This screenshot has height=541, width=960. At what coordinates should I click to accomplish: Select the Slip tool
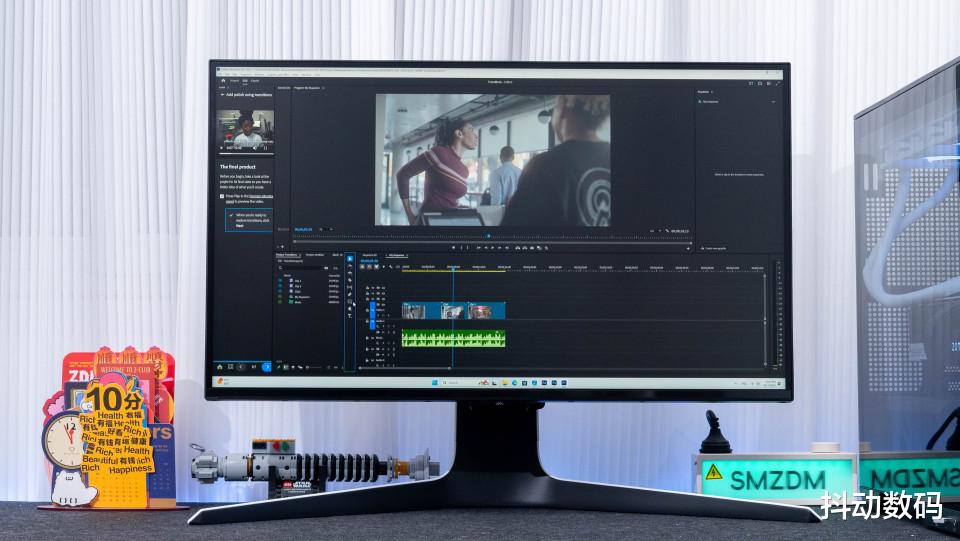(x=350, y=287)
